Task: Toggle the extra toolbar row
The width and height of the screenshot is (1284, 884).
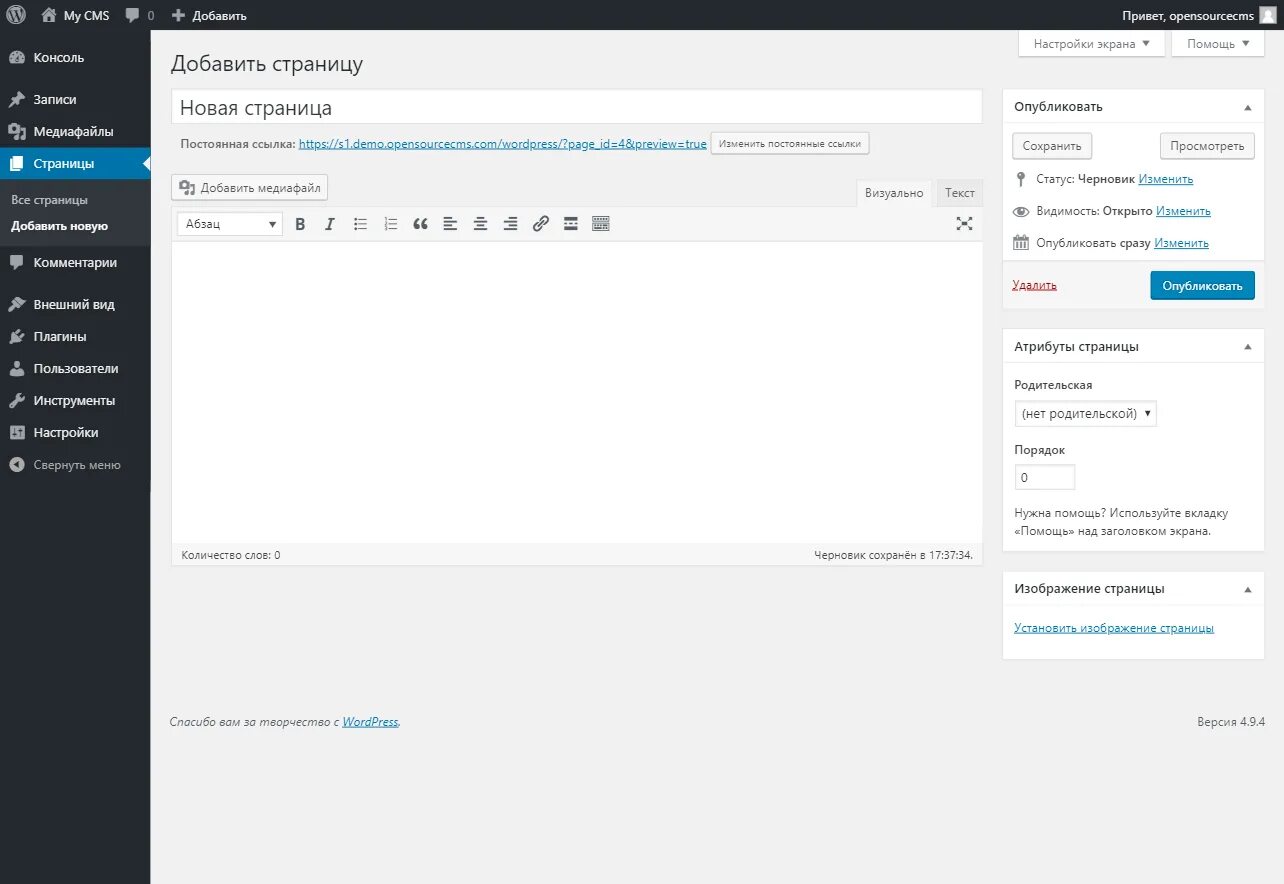Action: 601,224
